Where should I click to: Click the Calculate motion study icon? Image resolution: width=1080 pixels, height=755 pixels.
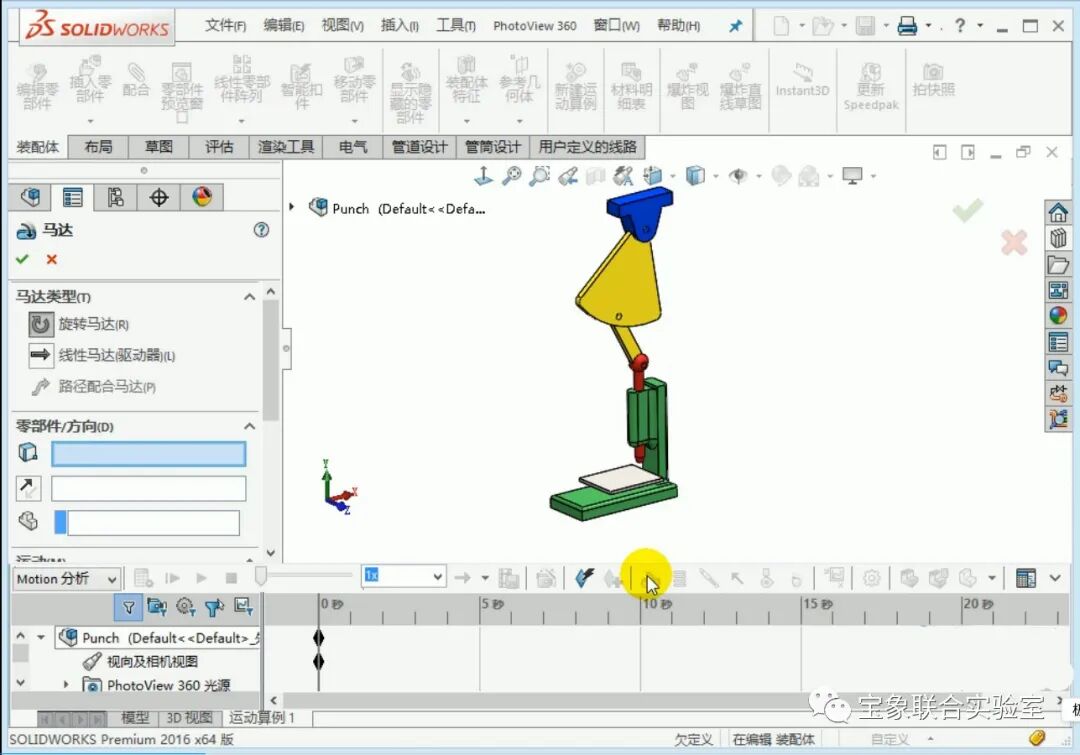[143, 578]
